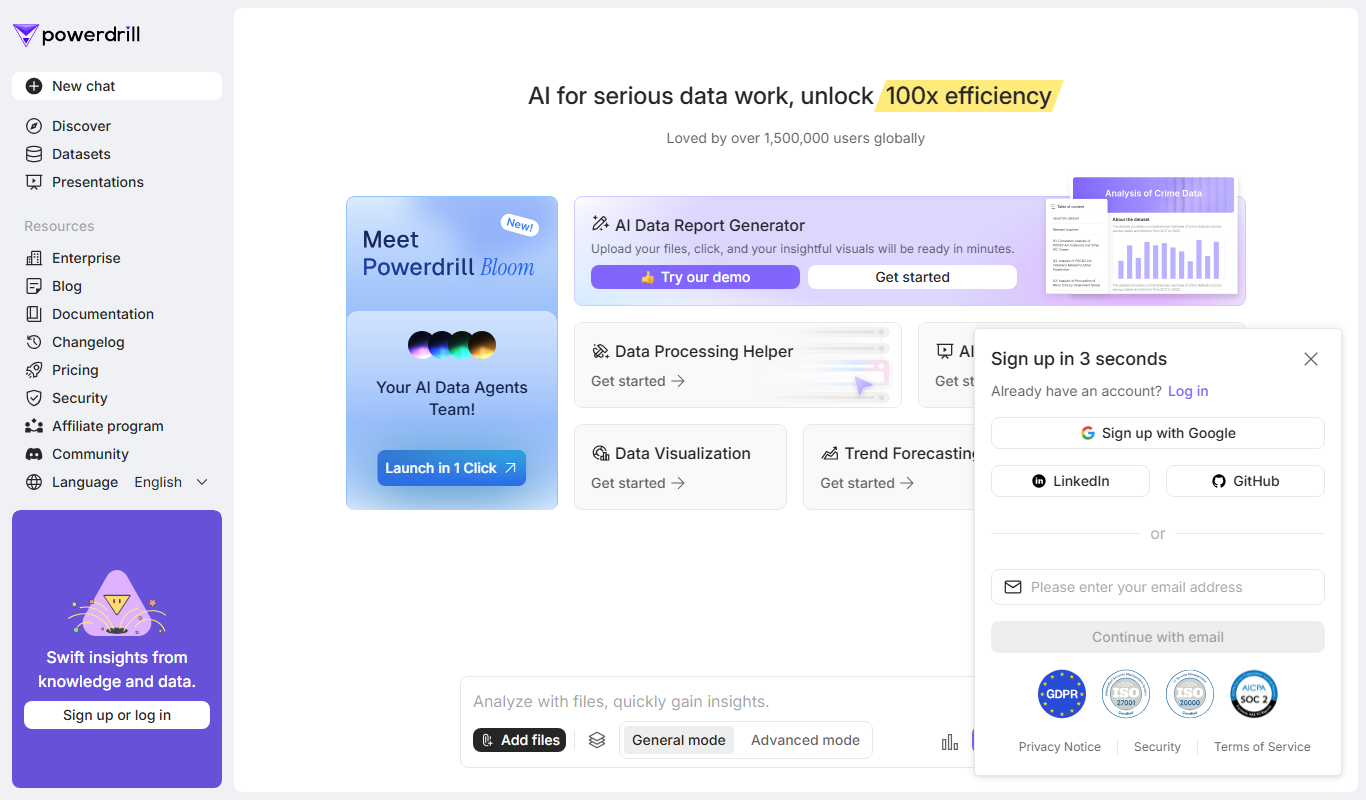The image size is (1366, 800).
Task: Click the Trend Forecasting chart icon
Action: pos(829,453)
